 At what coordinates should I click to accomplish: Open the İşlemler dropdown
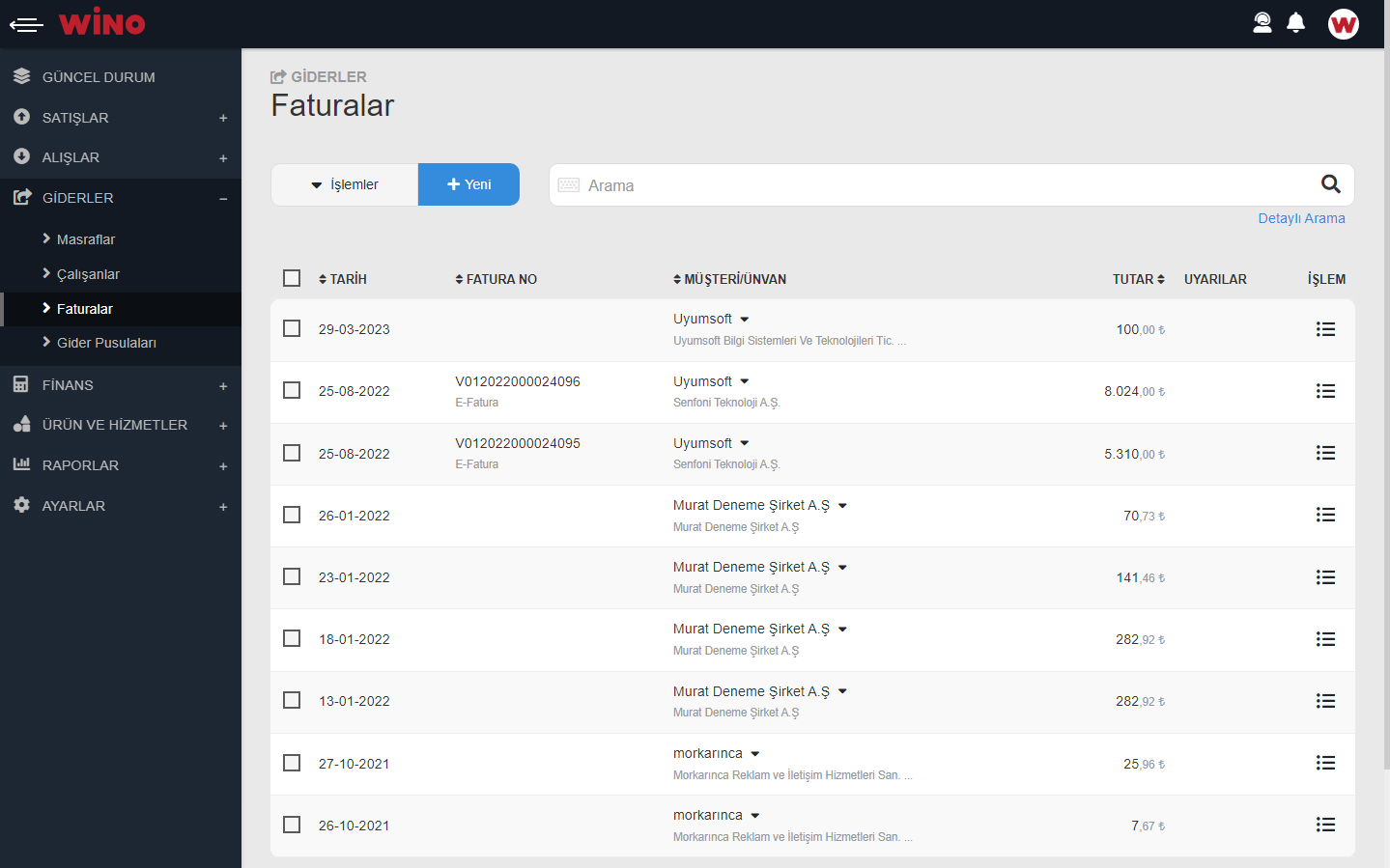(345, 184)
